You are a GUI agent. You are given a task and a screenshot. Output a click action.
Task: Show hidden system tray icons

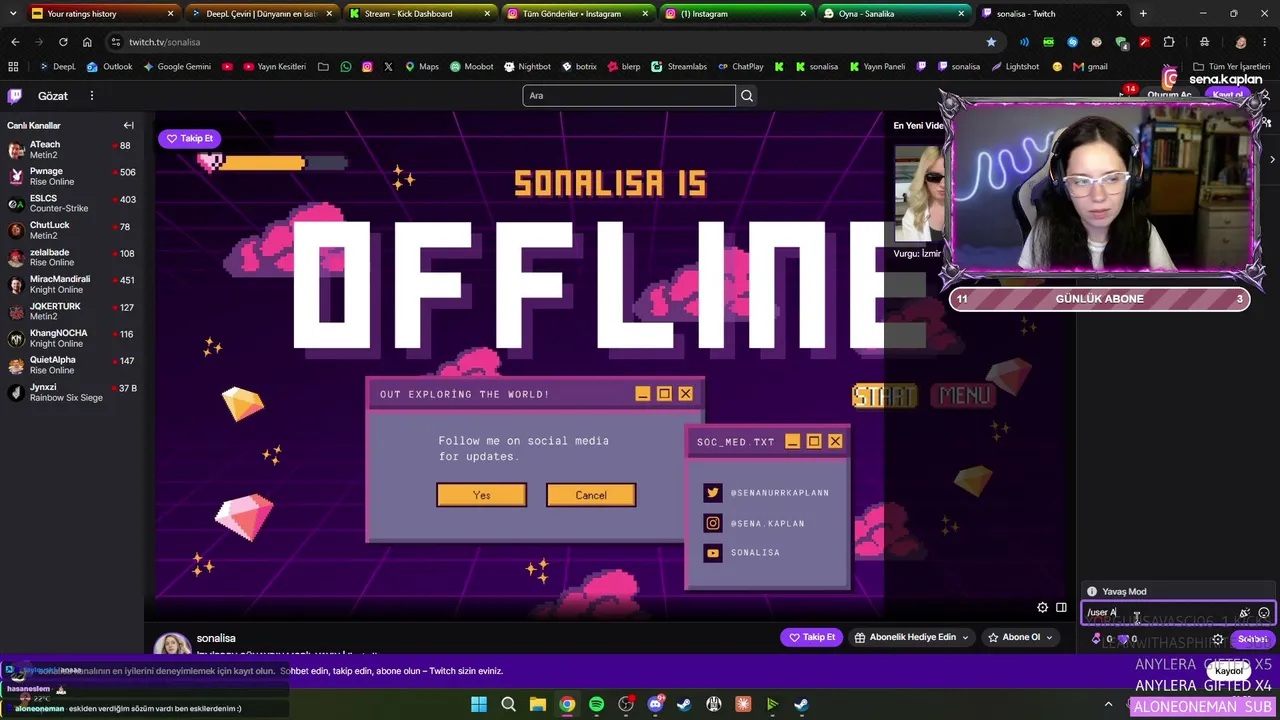(1108, 704)
